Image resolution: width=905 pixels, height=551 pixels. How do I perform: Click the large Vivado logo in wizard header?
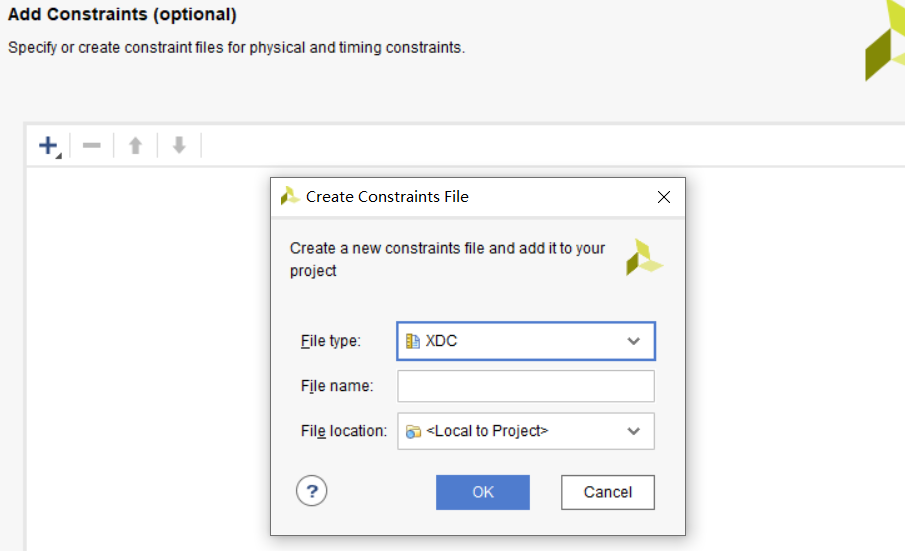(885, 40)
